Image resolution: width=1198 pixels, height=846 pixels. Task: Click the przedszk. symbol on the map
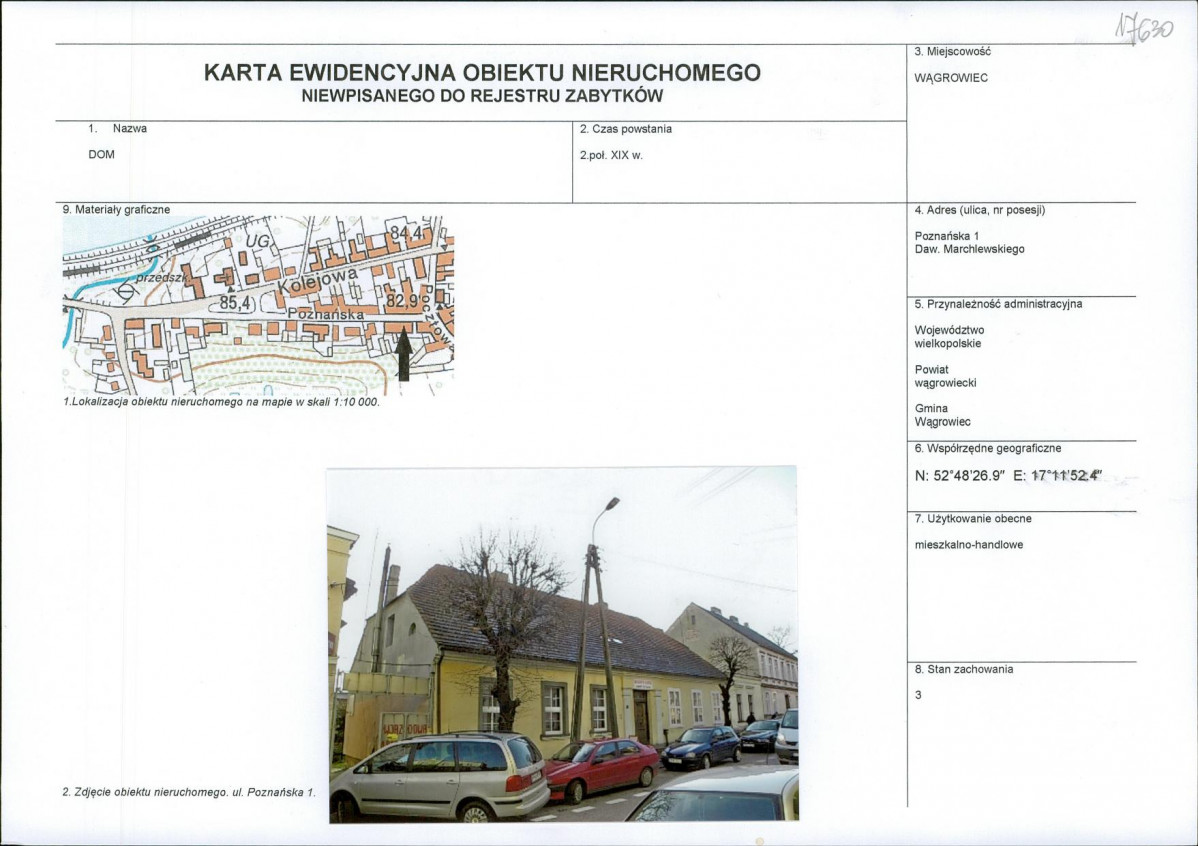pyautogui.click(x=161, y=278)
